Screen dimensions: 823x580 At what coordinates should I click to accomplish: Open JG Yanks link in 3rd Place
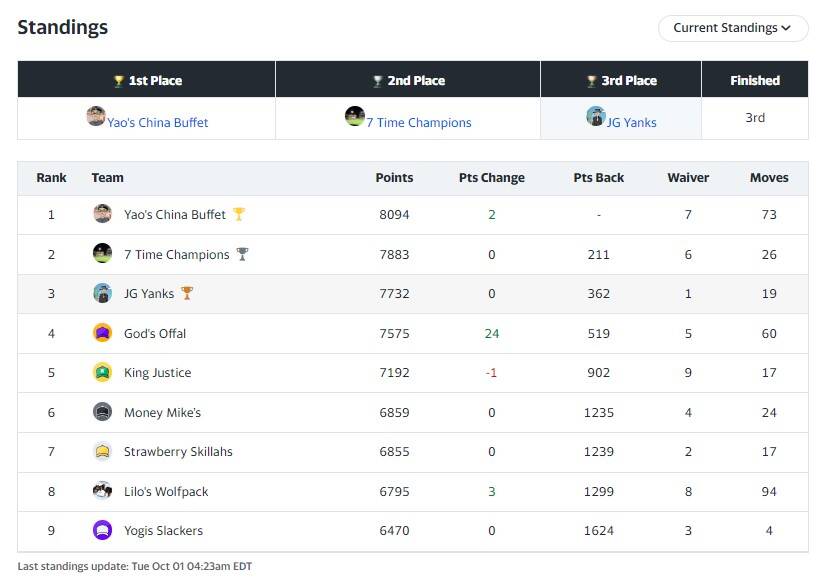tap(631, 123)
